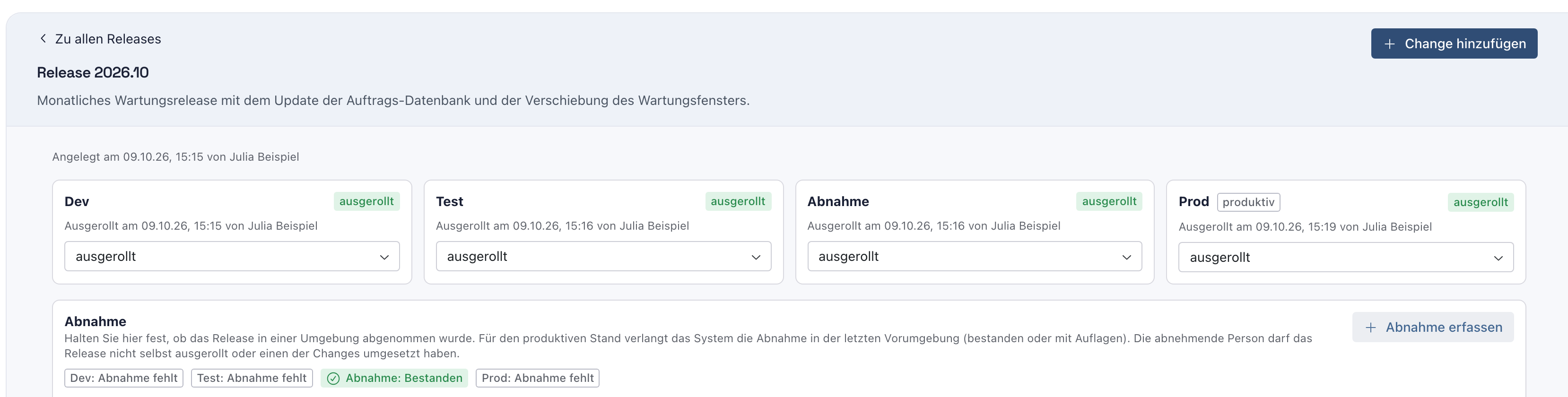The height and width of the screenshot is (397, 1568).
Task: Click the 'Release 2026.10' heading
Action: (x=93, y=72)
